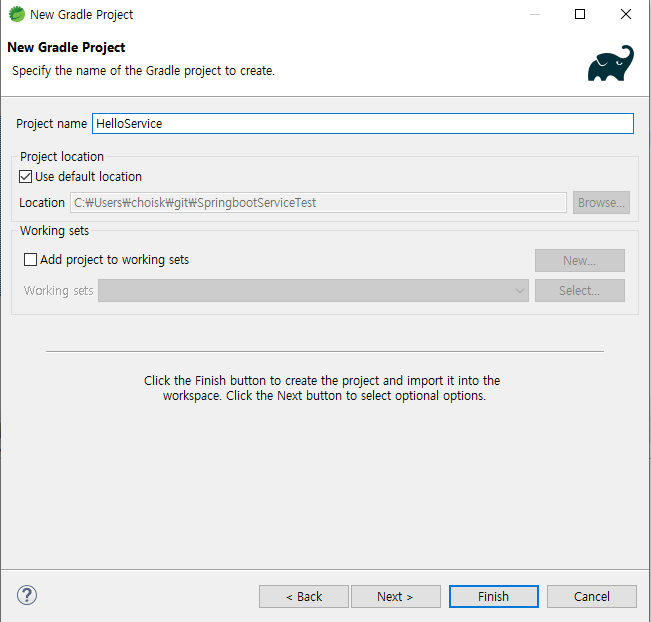This screenshot has height=622, width=651.
Task: Click the Project name input field
Action: tap(363, 123)
